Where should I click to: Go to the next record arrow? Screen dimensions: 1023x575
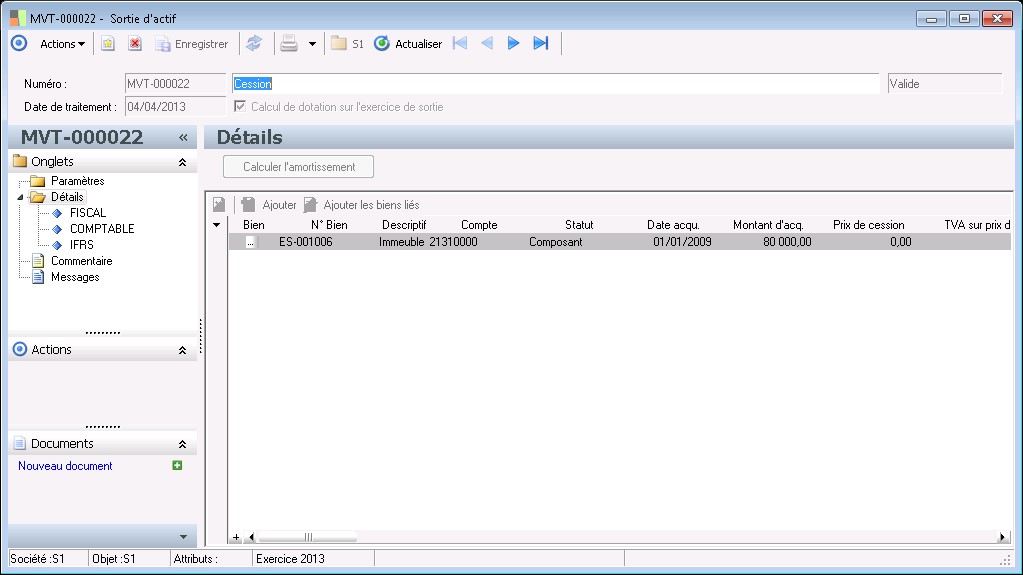pos(514,43)
